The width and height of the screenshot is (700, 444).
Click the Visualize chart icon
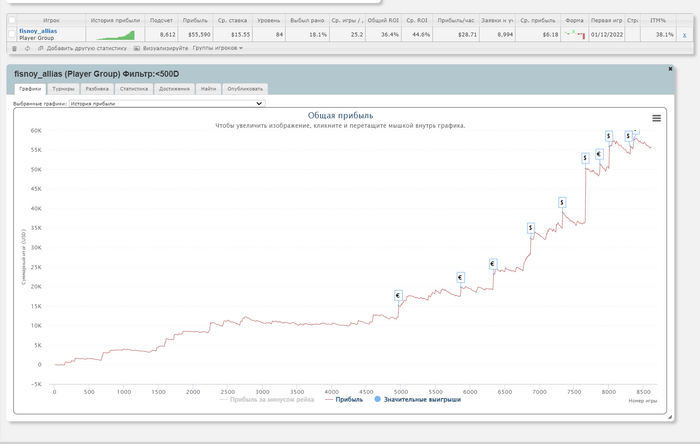tap(137, 48)
